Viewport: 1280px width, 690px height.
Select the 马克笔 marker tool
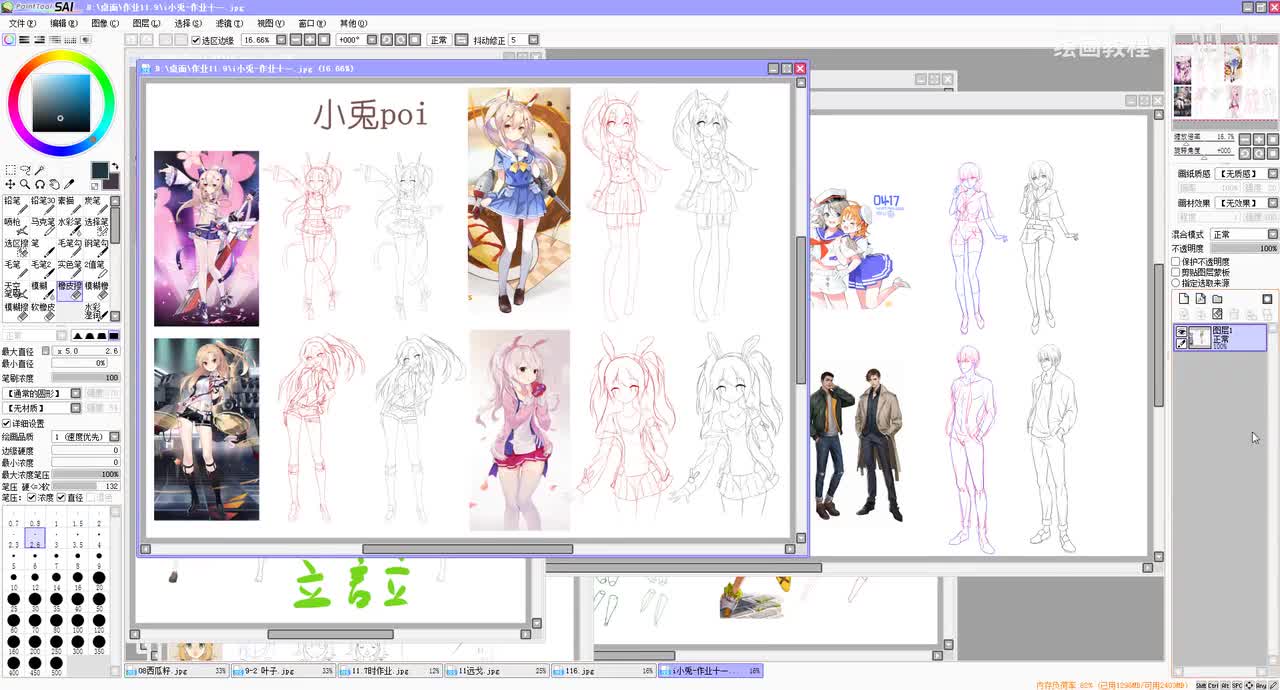pyautogui.click(x=42, y=228)
